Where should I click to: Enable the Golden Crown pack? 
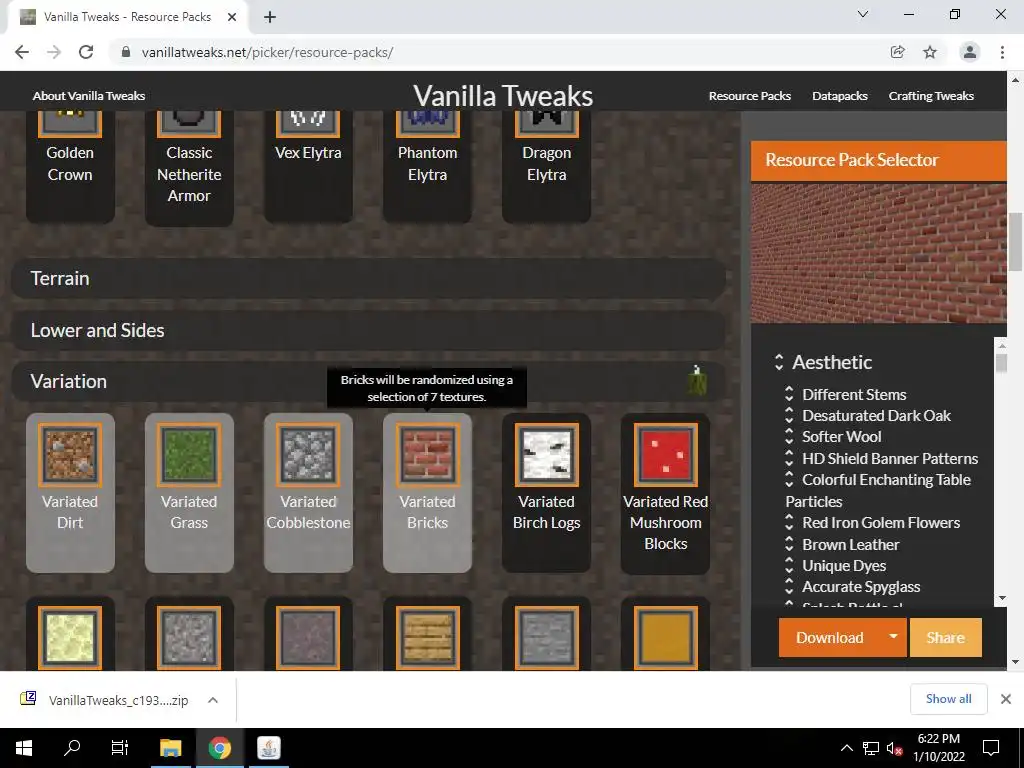[x=70, y=166]
